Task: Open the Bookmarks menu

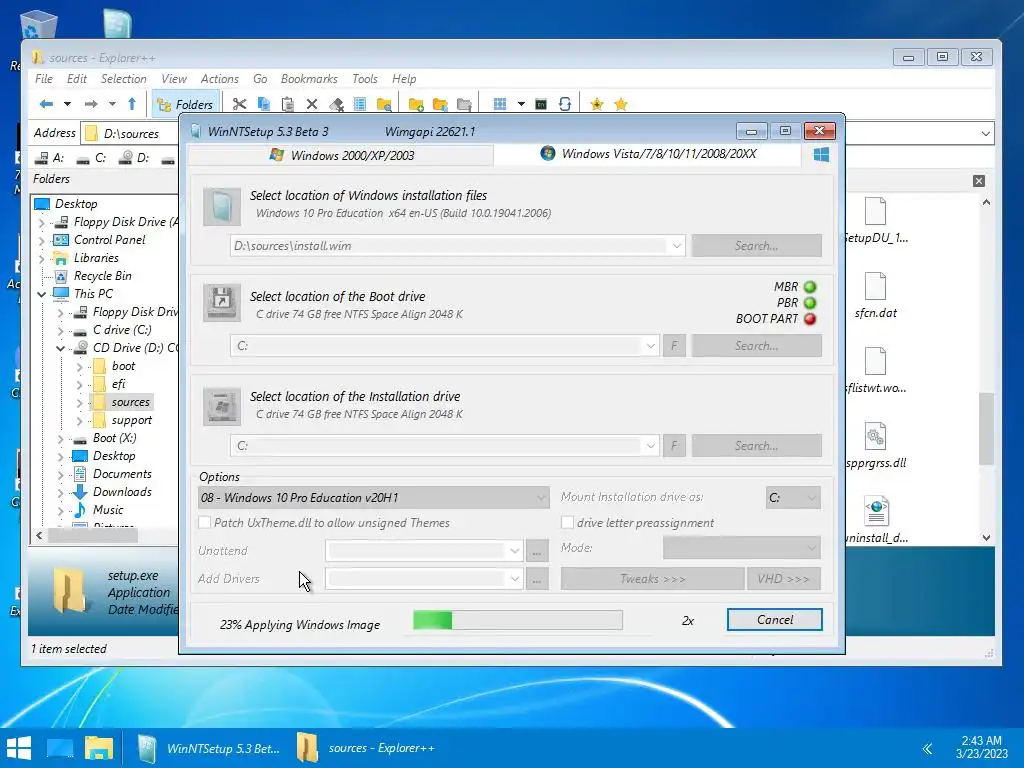Action: [309, 78]
